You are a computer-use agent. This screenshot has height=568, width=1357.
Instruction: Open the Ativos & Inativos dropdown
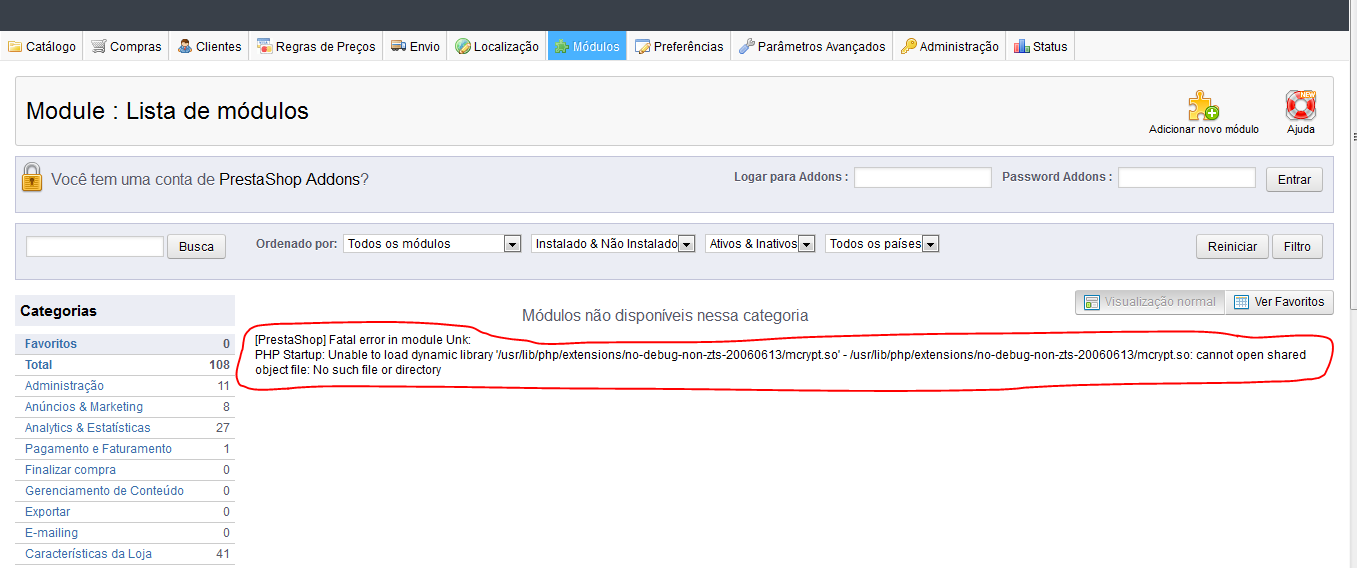tap(760, 243)
